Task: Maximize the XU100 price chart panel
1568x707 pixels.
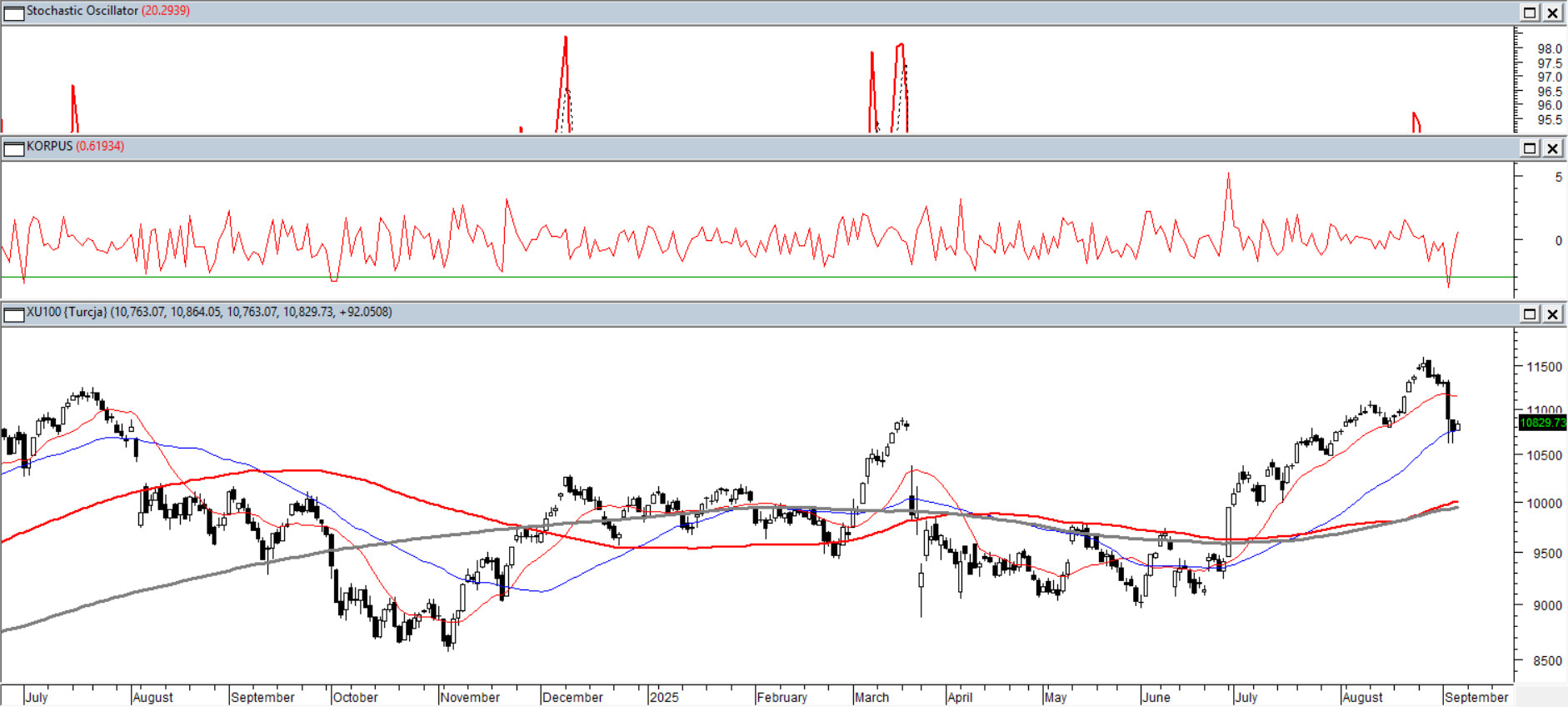Action: 1530,314
